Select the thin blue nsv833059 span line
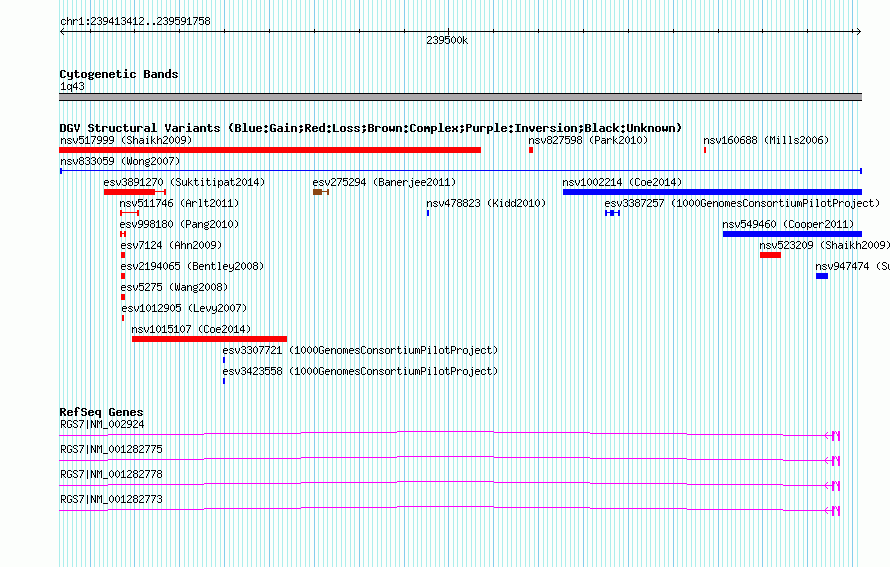 [461, 171]
